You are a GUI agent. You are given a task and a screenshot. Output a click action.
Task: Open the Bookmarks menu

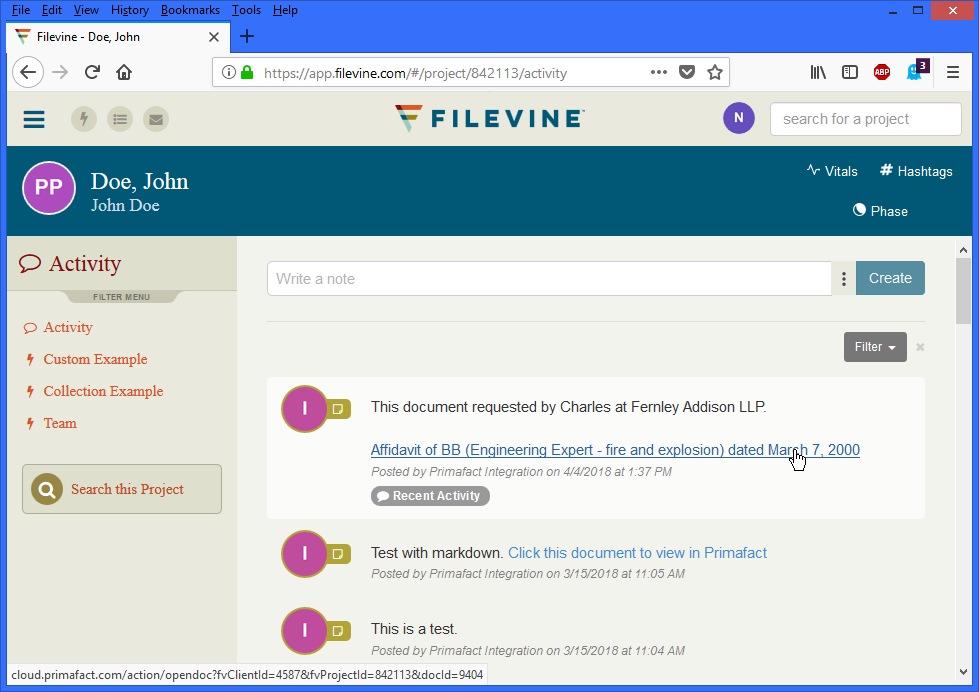(x=190, y=10)
